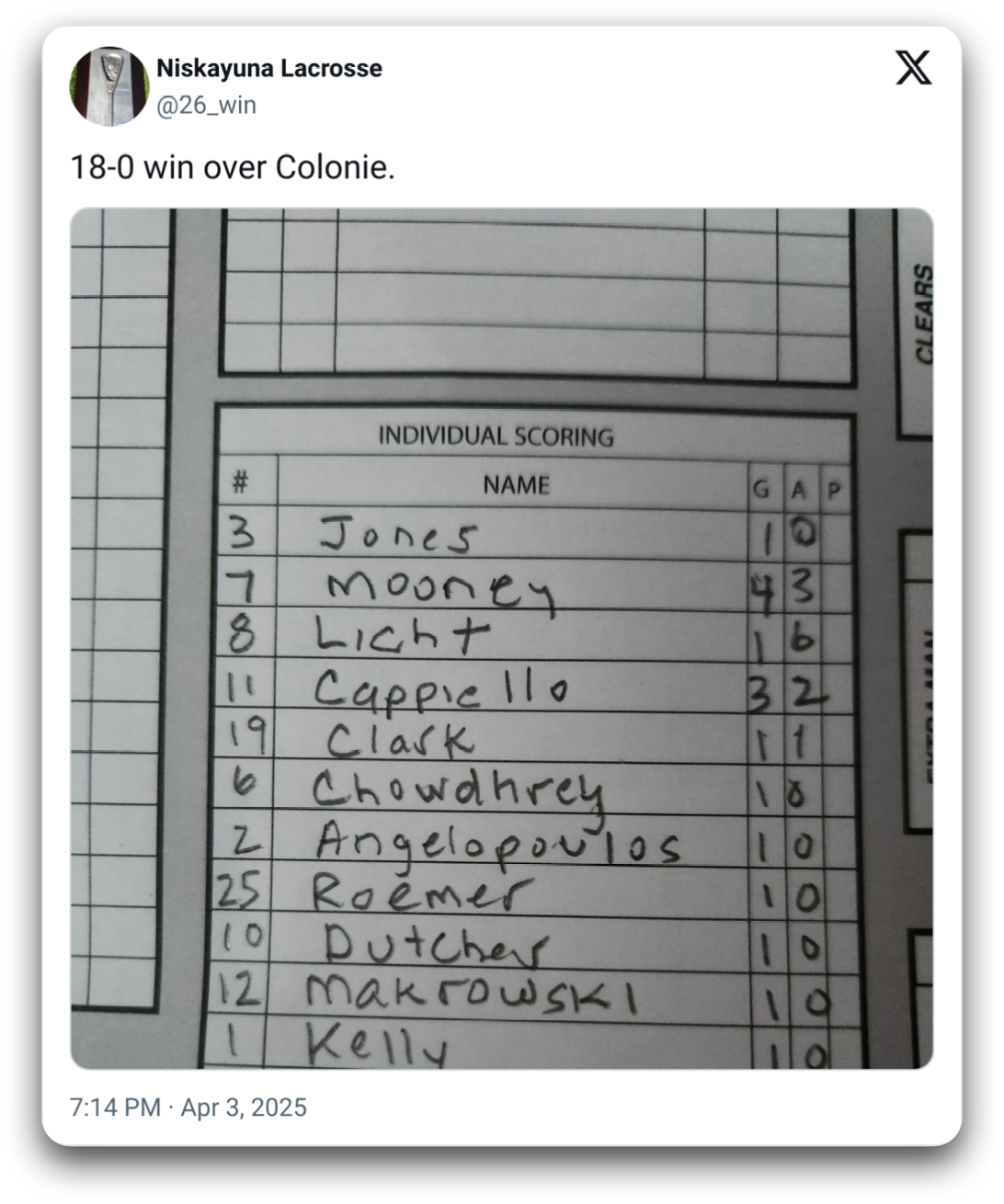Click the handwritten name 'Mooney'
The width and height of the screenshot is (1004, 1204).
(x=440, y=589)
